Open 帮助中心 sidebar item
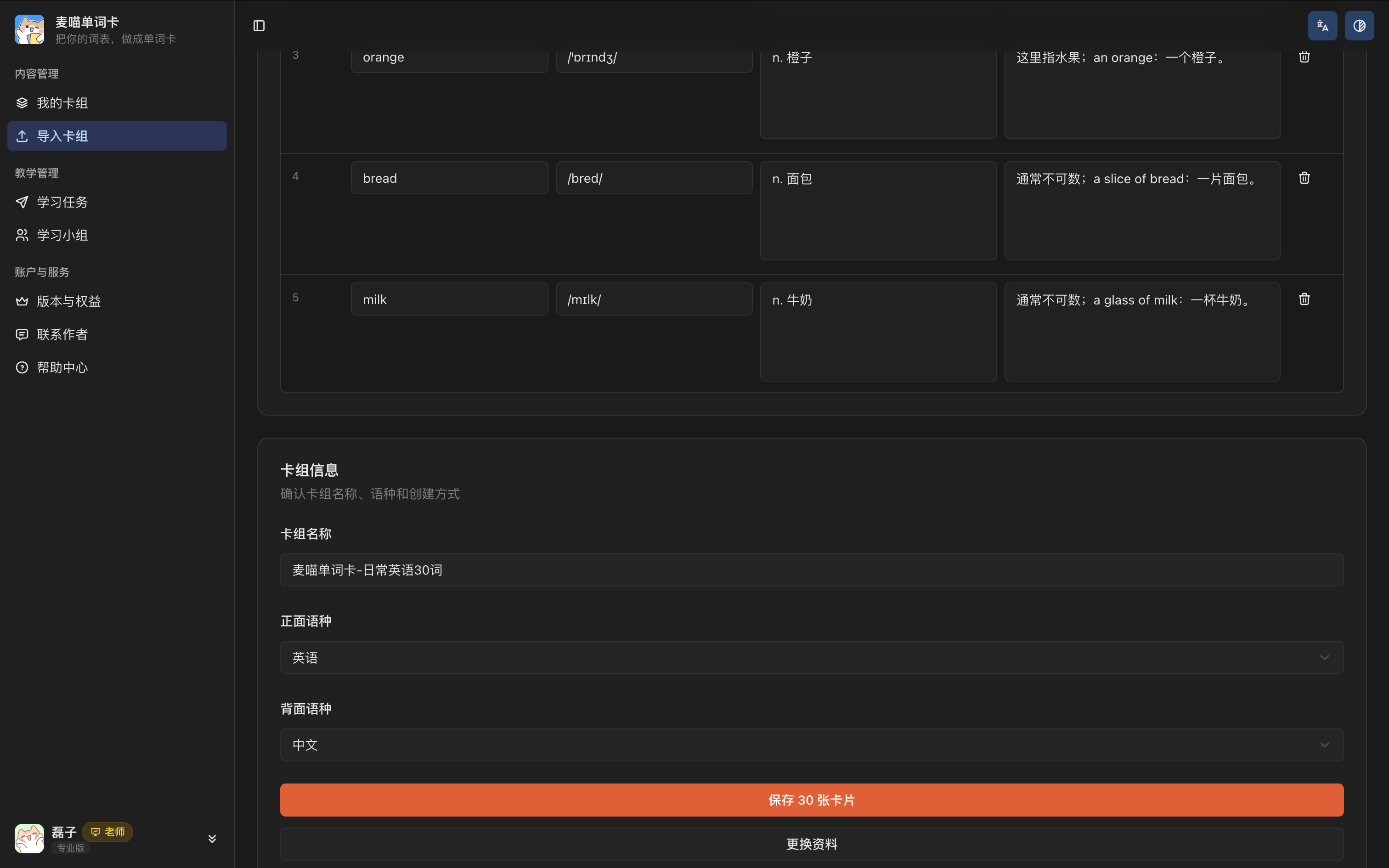 pyautogui.click(x=117, y=367)
